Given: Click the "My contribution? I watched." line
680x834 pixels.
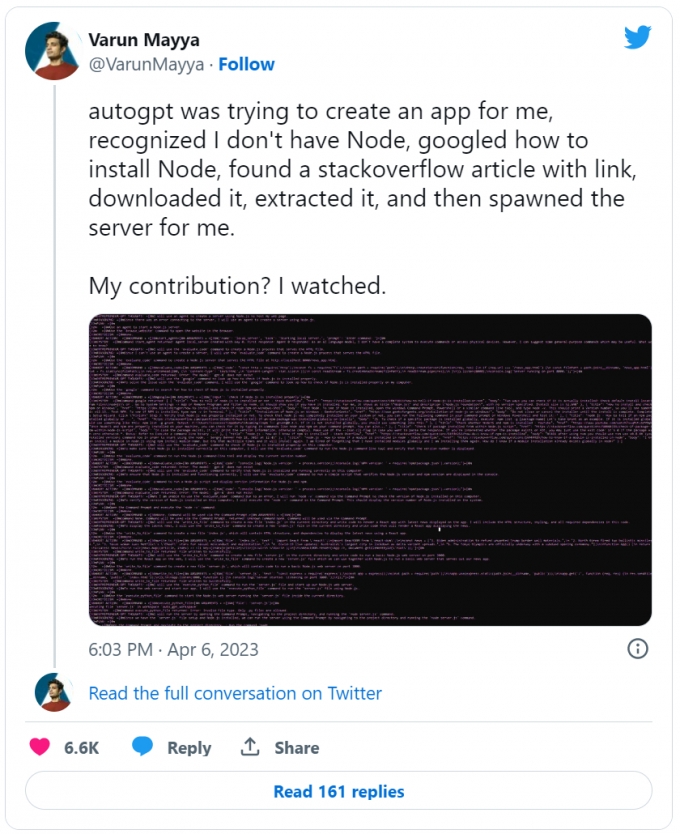Looking at the screenshot, I should click(237, 285).
